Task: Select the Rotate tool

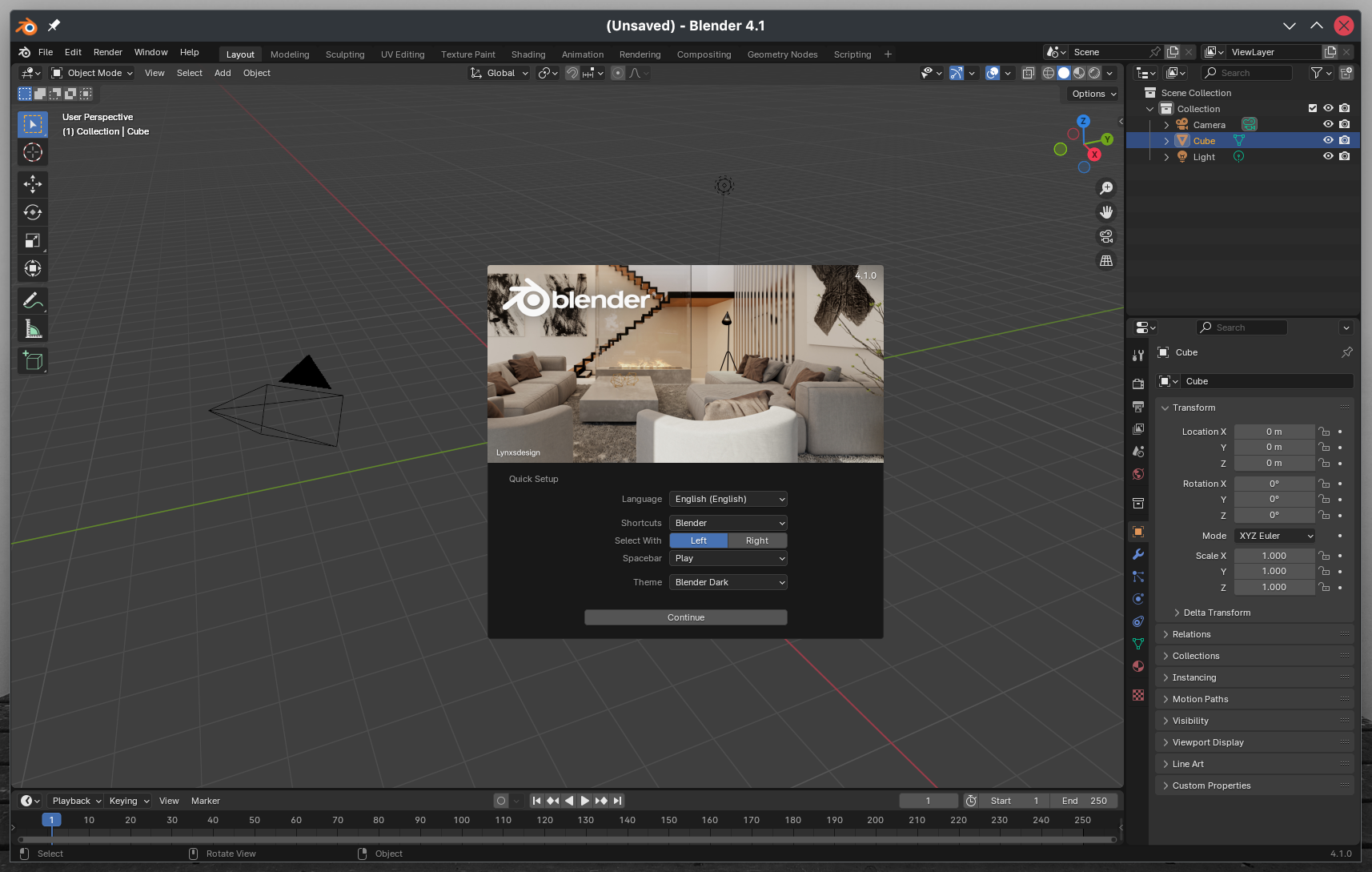Action: (x=33, y=213)
